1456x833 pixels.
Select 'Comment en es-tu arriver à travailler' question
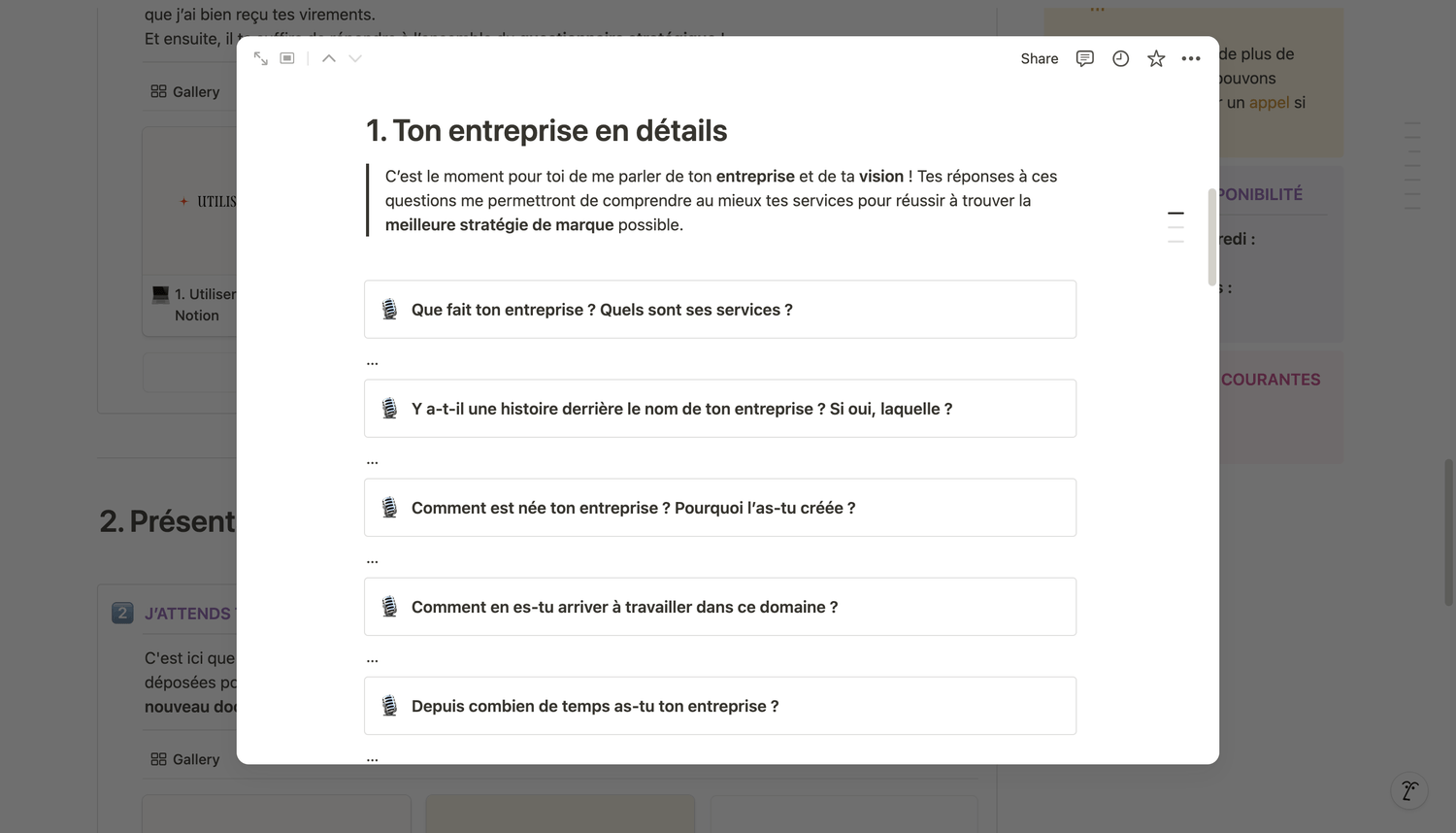624,607
